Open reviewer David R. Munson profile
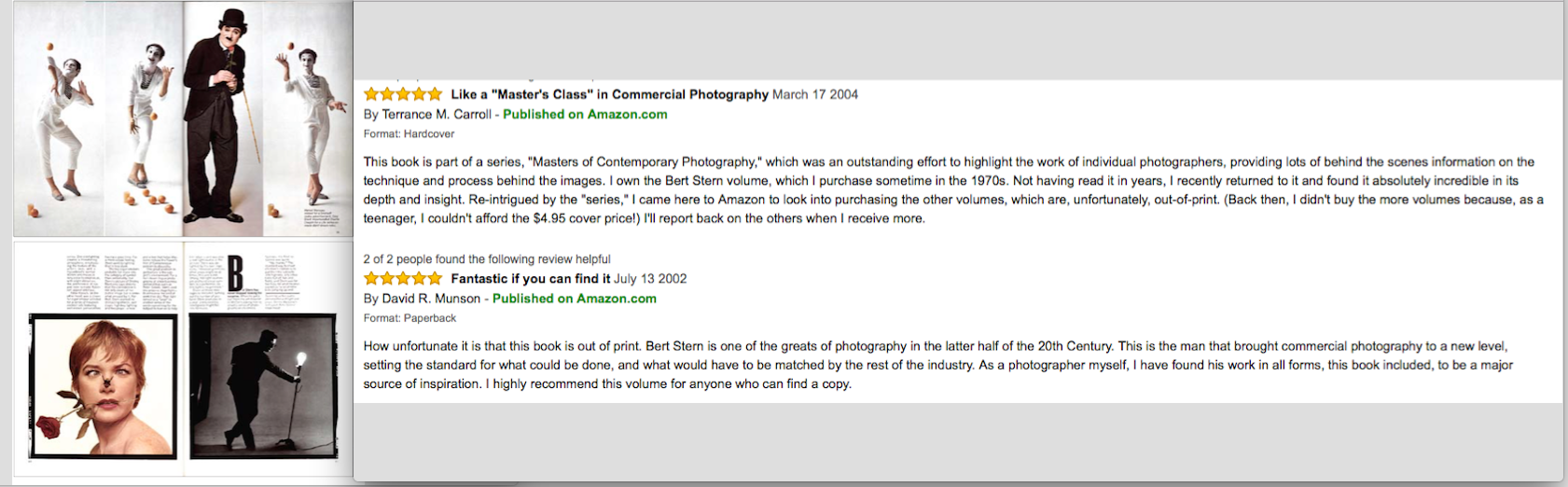This screenshot has height=487, width=1568. [x=431, y=299]
